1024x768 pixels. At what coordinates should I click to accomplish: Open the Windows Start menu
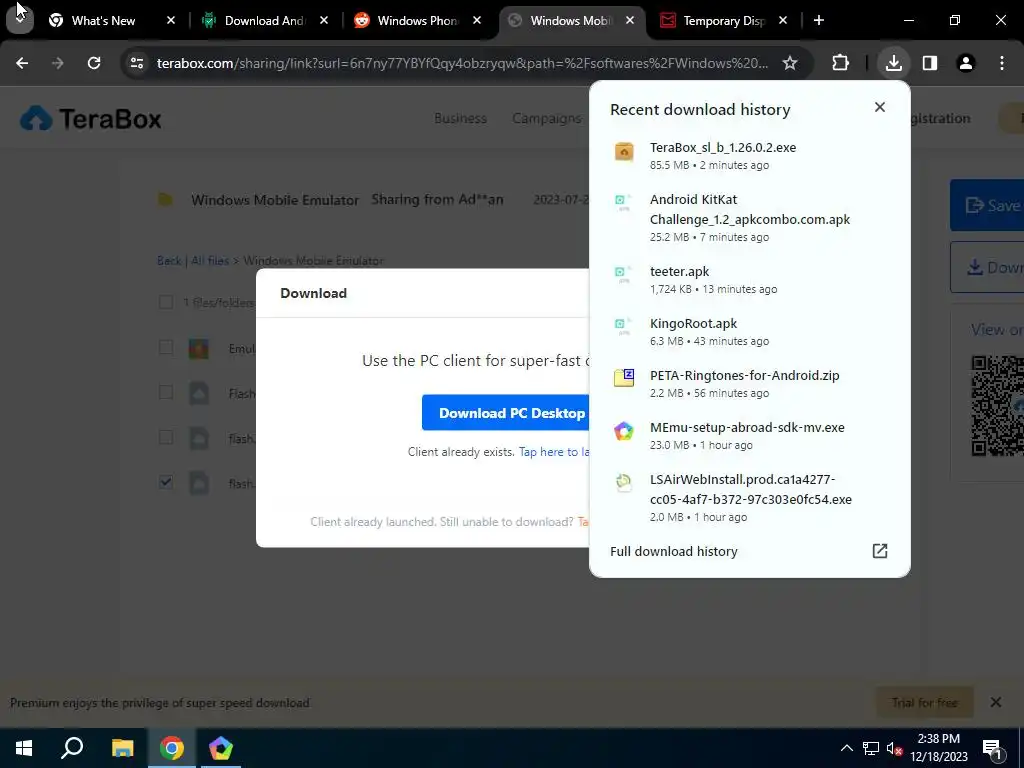tap(24, 748)
